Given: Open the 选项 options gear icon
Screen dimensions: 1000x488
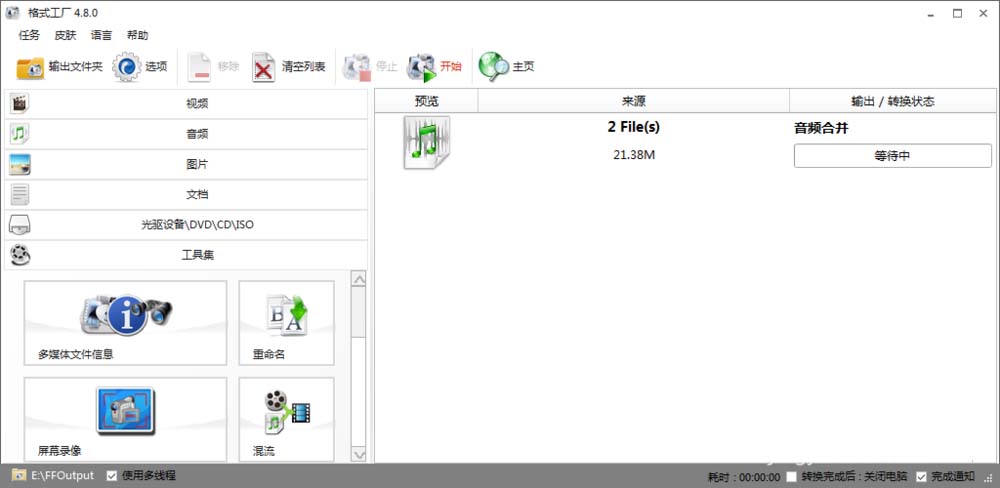Looking at the screenshot, I should click(126, 66).
